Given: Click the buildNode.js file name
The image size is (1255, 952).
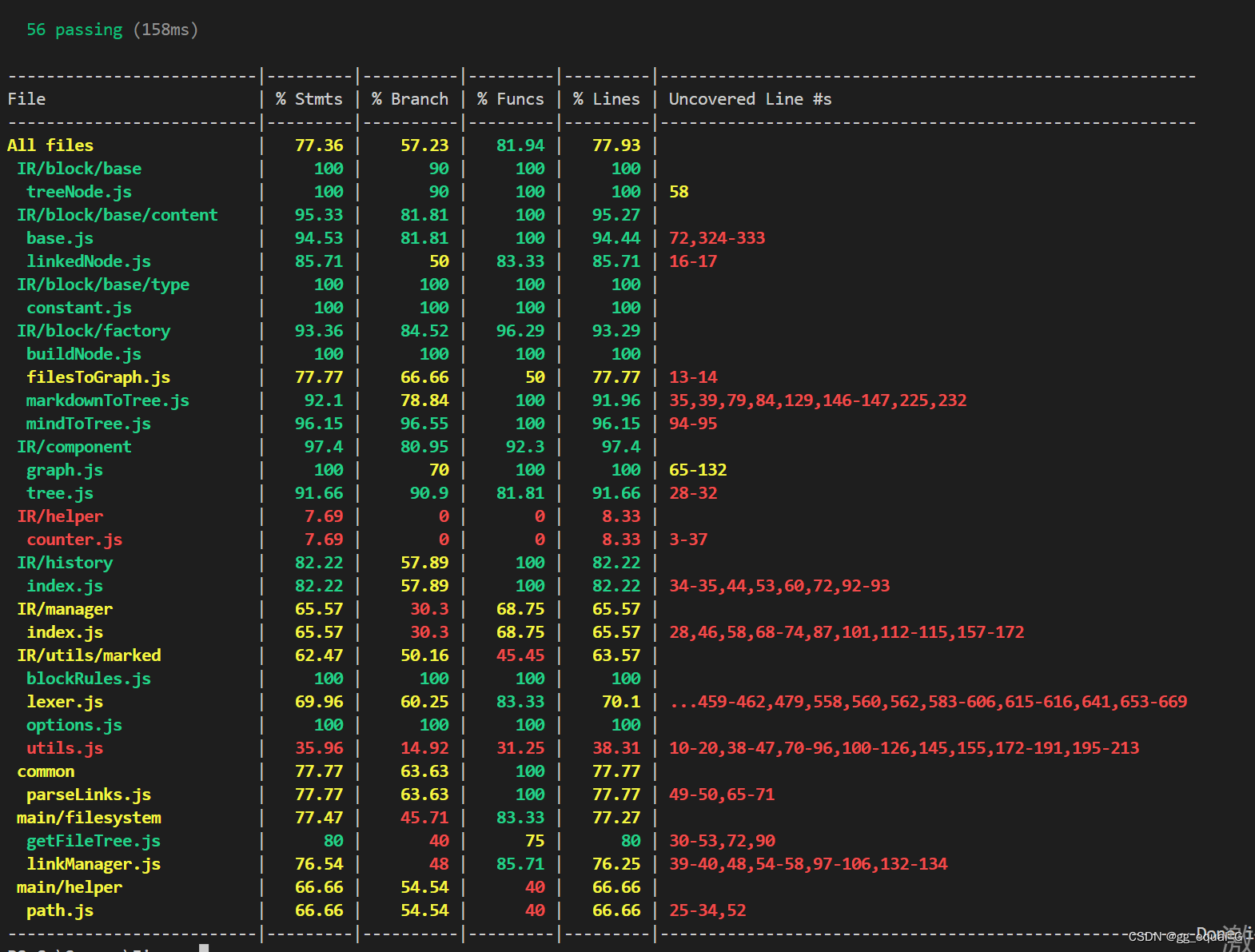Looking at the screenshot, I should [x=84, y=354].
